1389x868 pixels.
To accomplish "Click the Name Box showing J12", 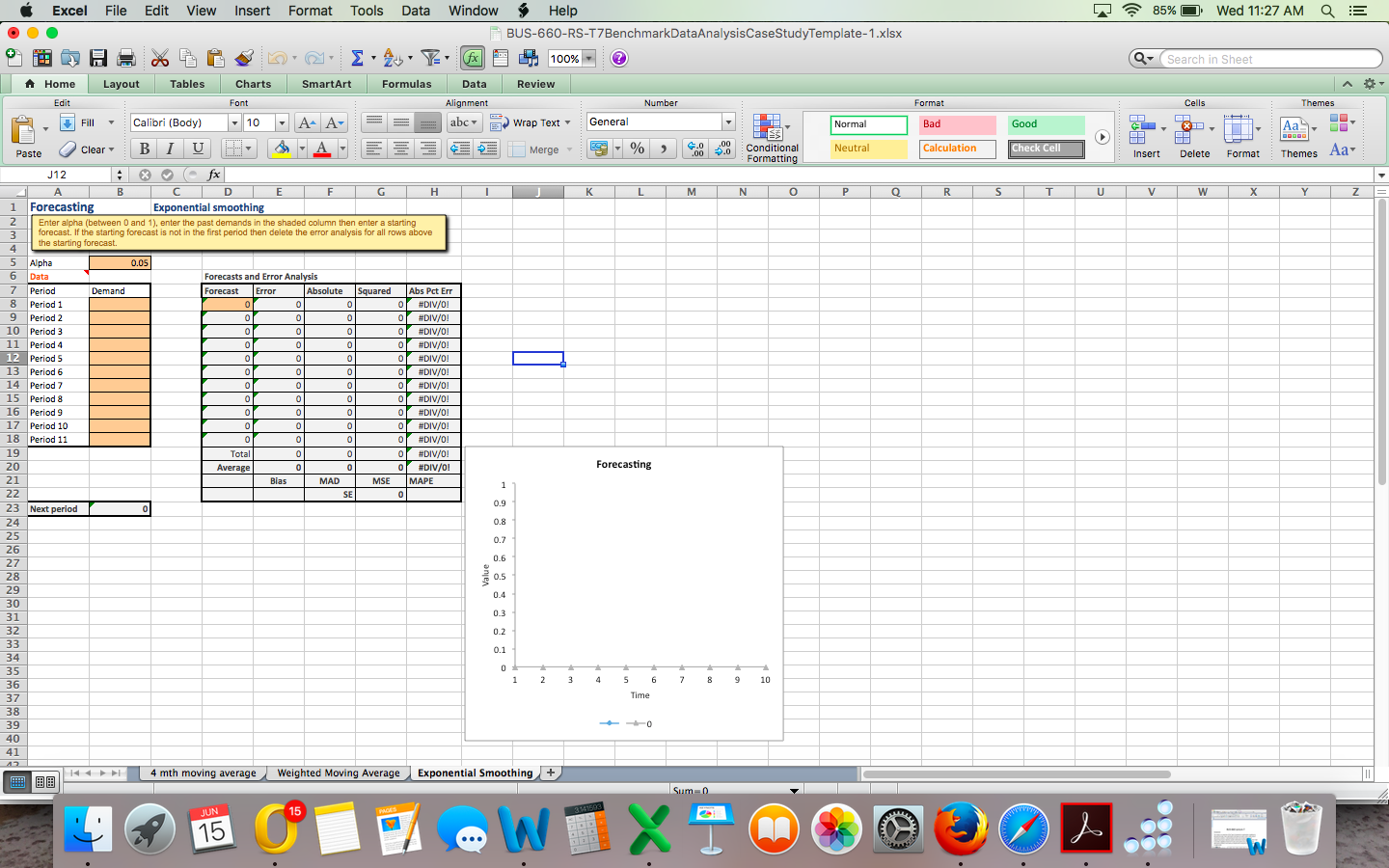I will click(57, 175).
